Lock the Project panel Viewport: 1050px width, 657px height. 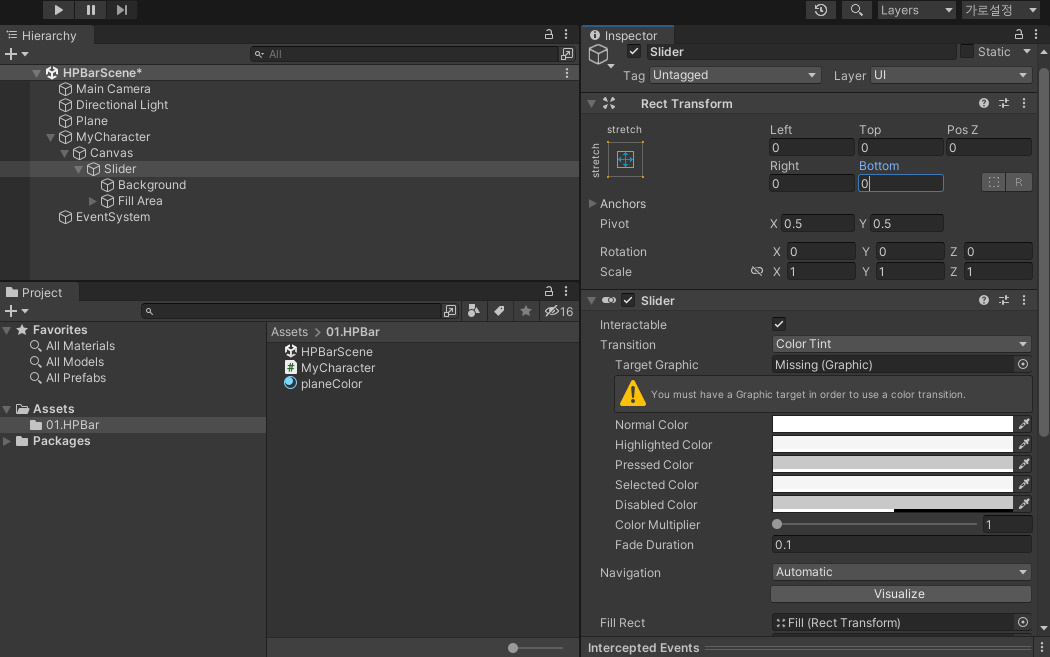[549, 291]
